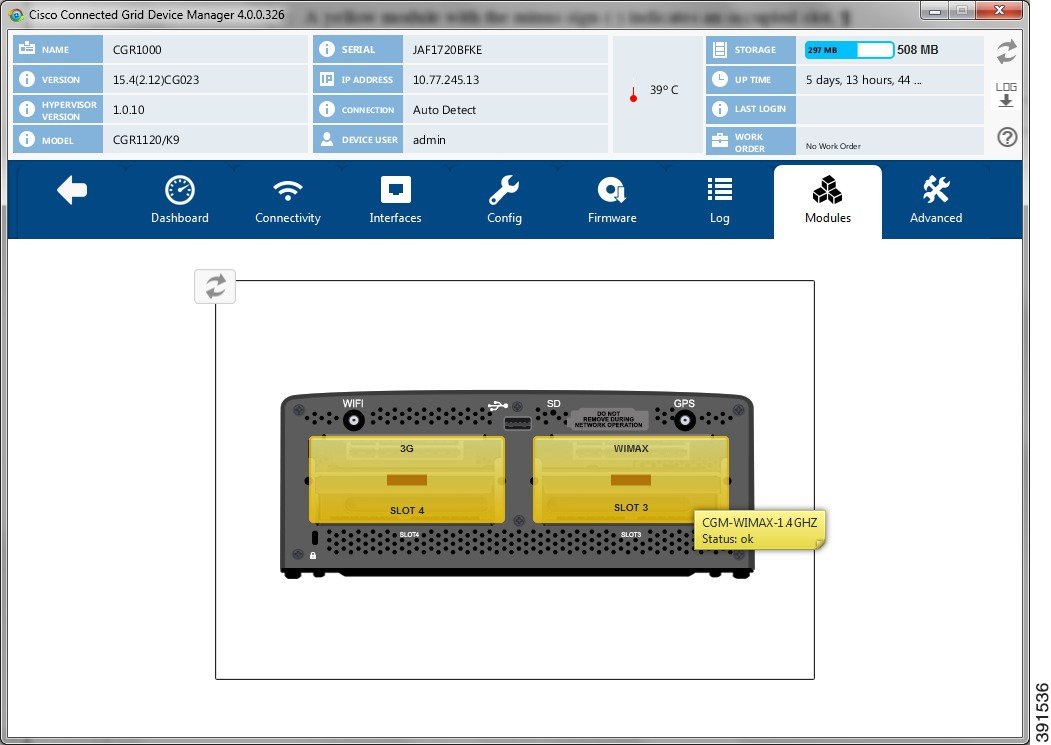Click the model value CGR1120/K9

[146, 140]
